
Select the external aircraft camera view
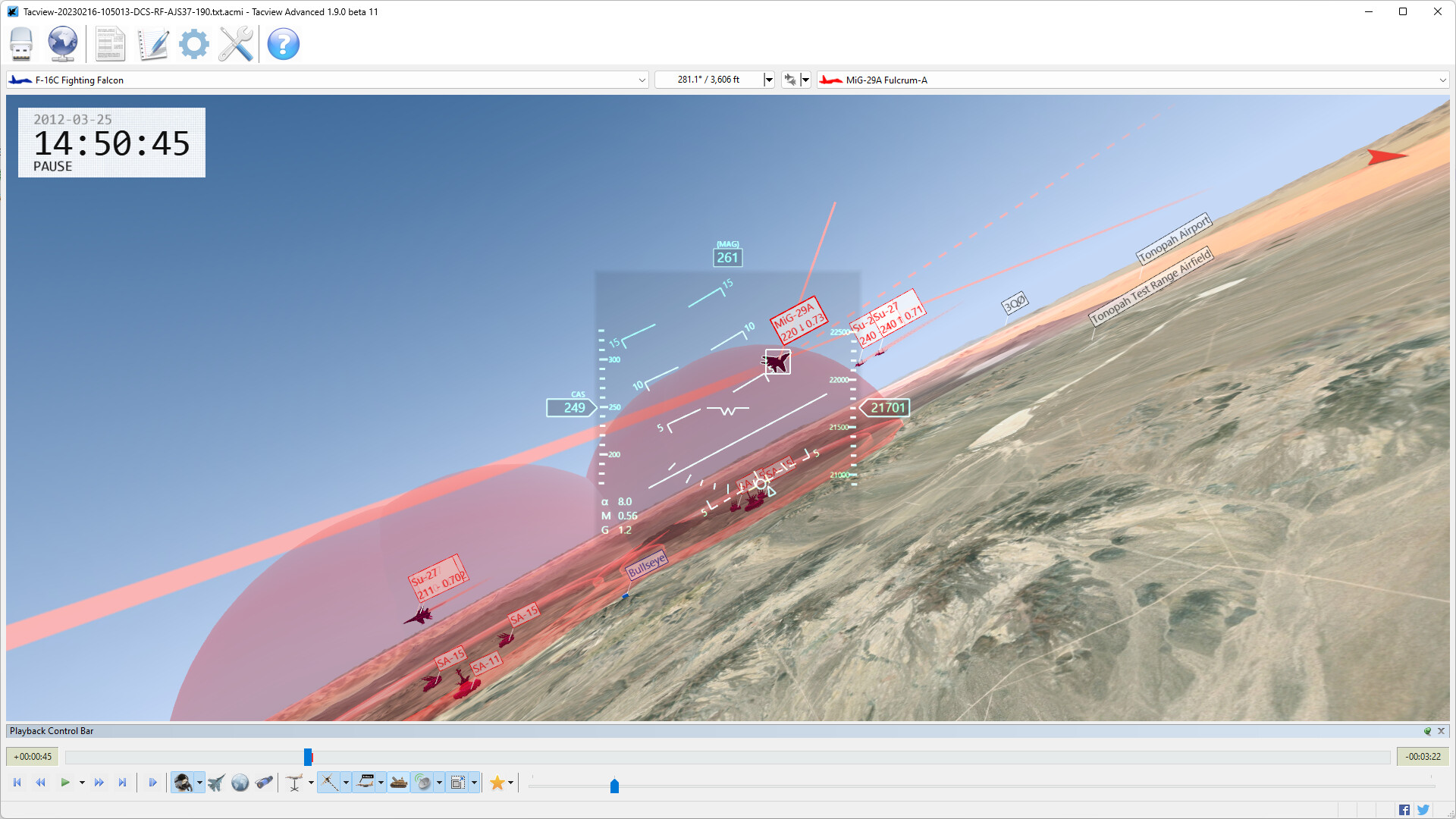(215, 782)
